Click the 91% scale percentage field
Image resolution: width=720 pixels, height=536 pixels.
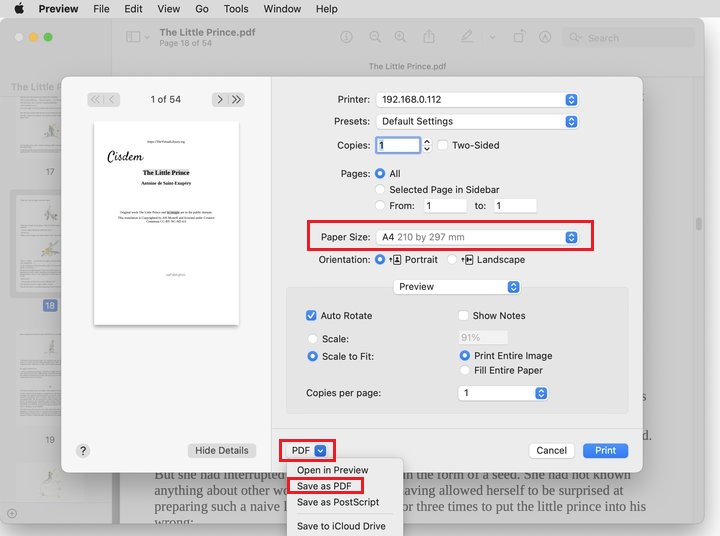point(483,338)
